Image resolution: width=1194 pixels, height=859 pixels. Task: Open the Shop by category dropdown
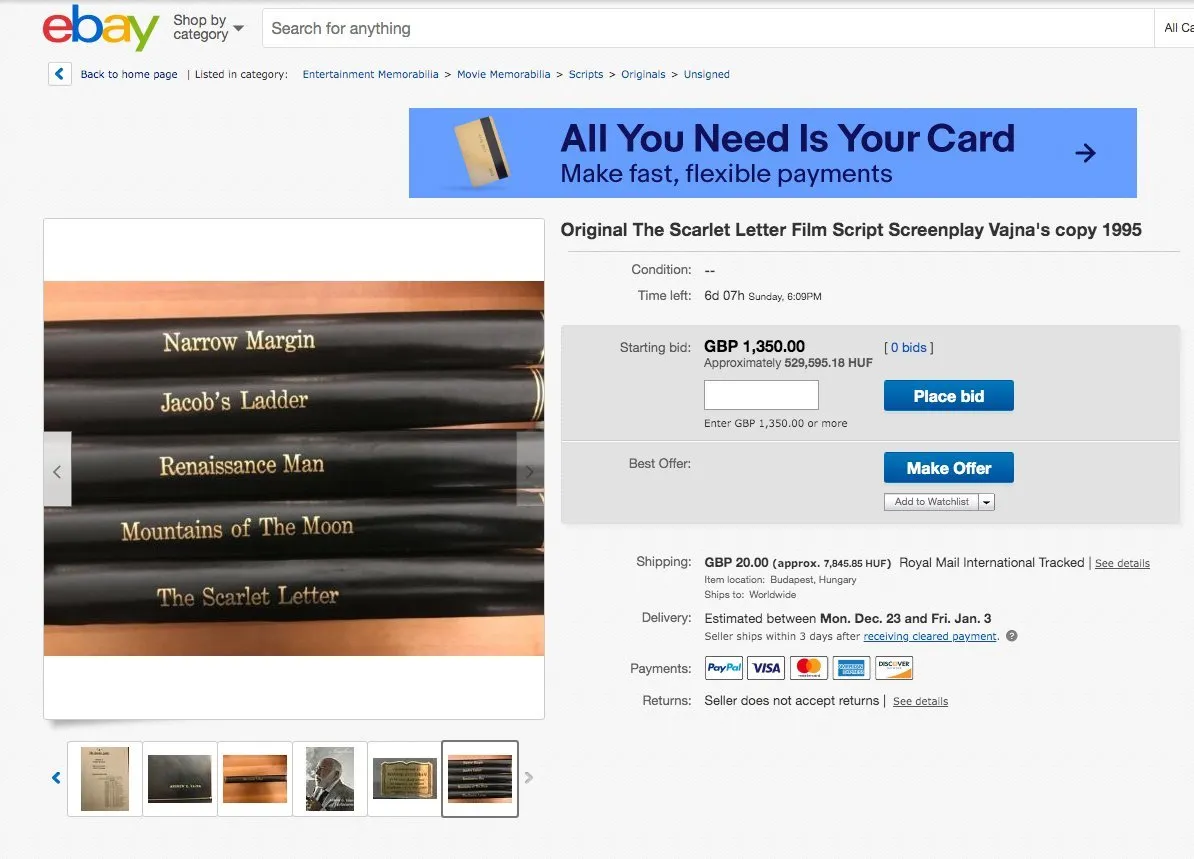(208, 27)
